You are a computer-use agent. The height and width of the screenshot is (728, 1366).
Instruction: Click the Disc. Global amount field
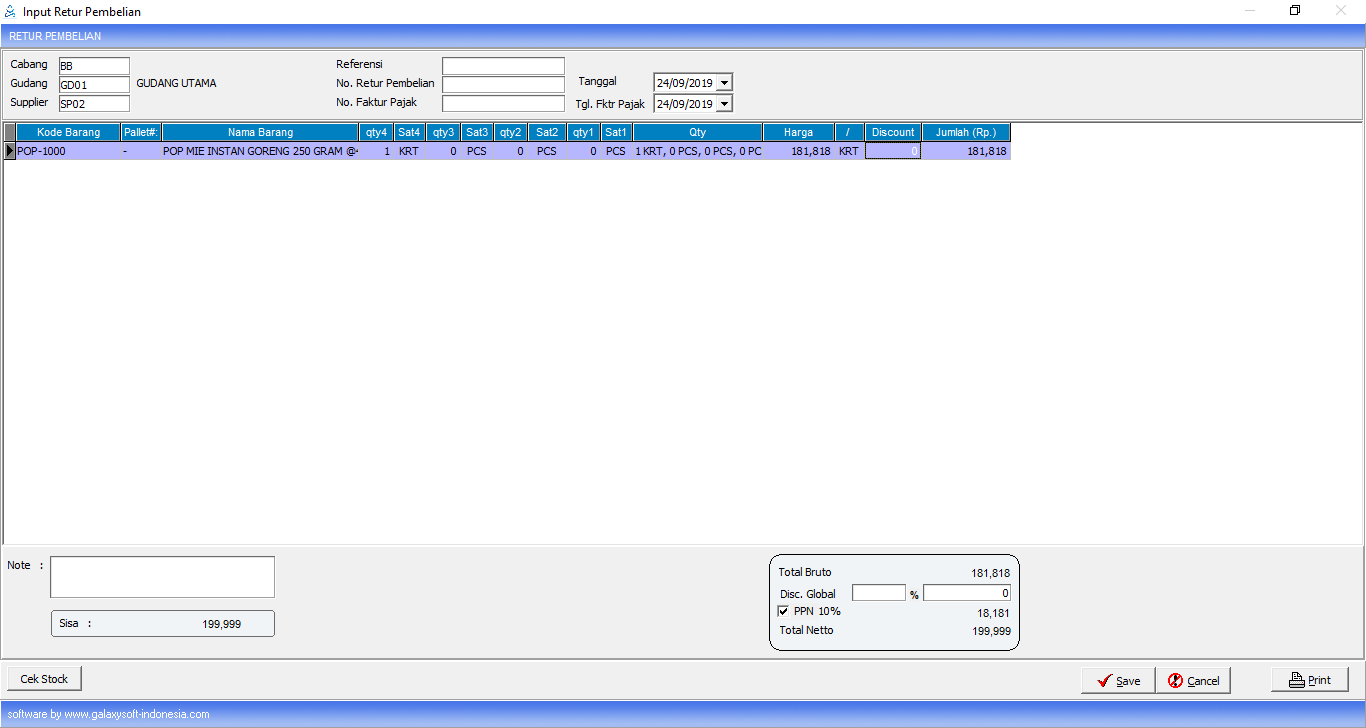click(966, 593)
